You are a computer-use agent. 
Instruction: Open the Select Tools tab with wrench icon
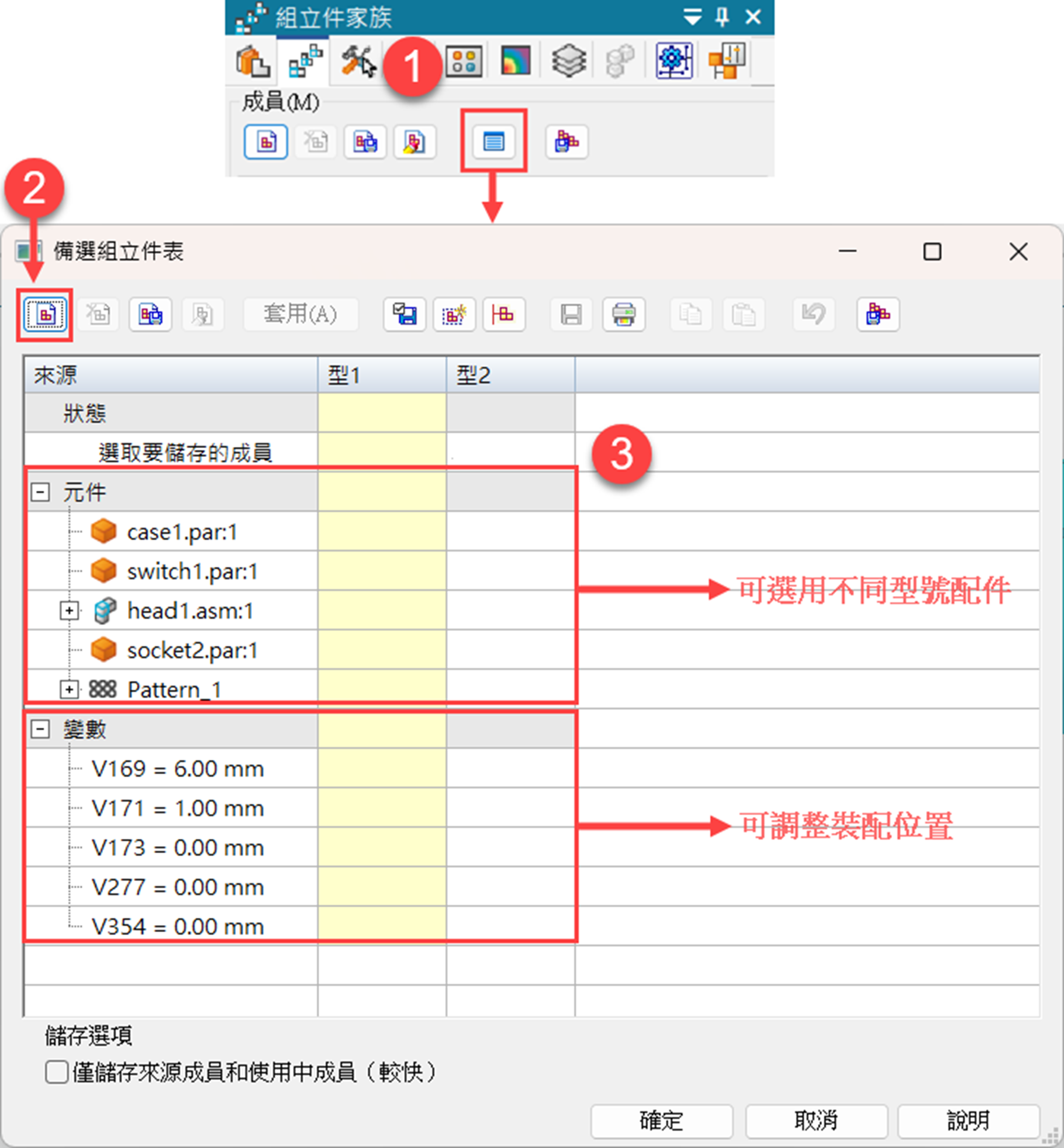tap(358, 61)
